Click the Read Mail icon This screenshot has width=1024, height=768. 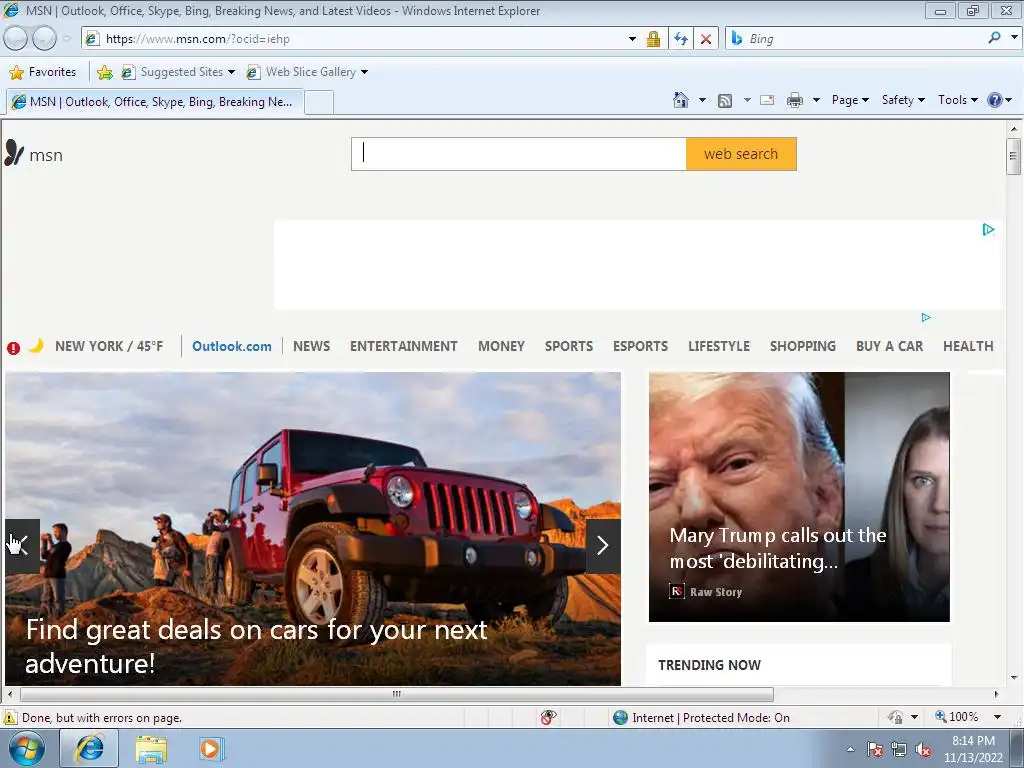(767, 100)
